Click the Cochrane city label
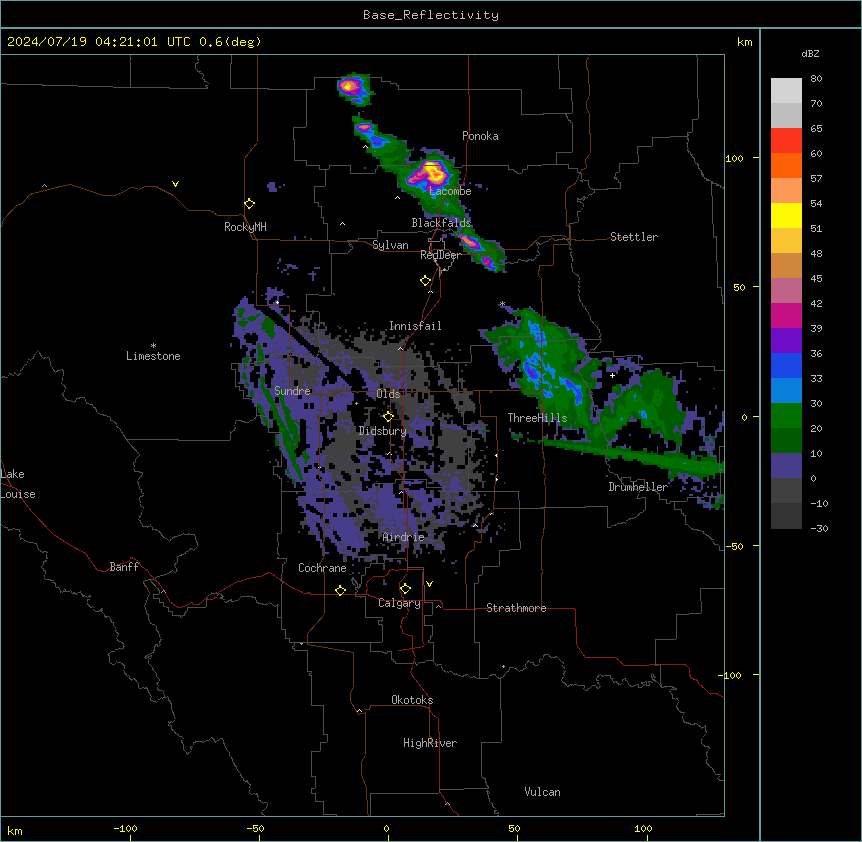Image resolution: width=862 pixels, height=842 pixels. click(322, 568)
